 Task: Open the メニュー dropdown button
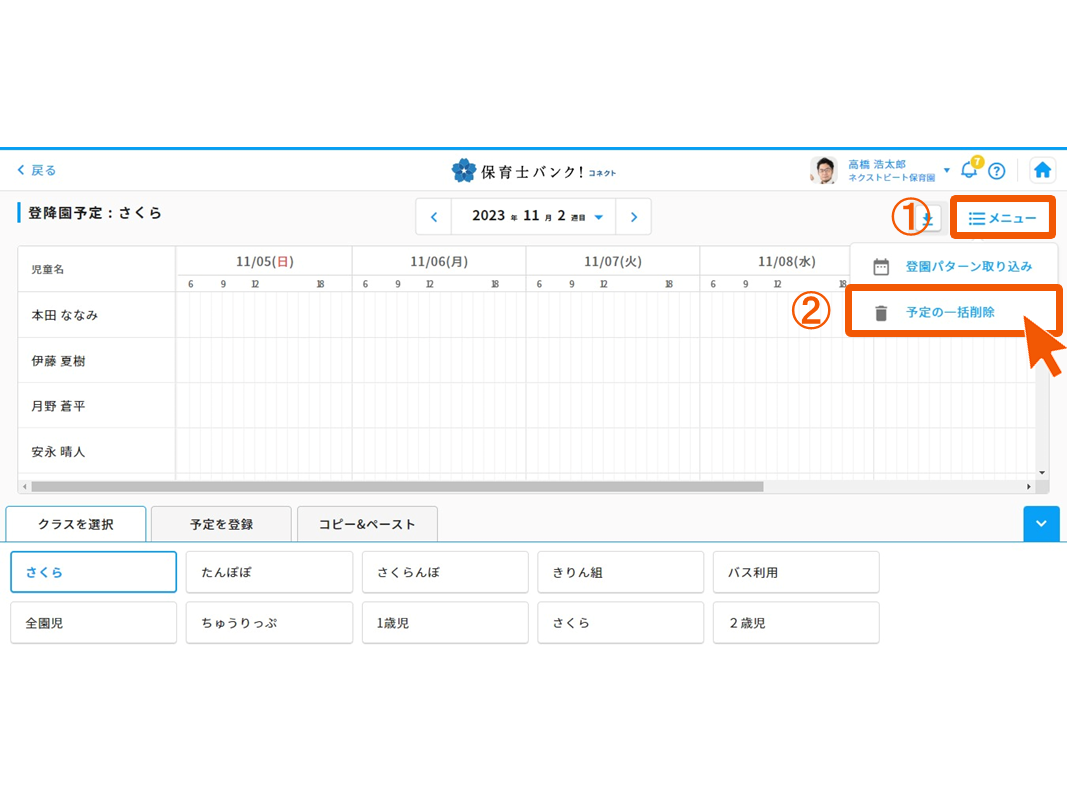1002,218
